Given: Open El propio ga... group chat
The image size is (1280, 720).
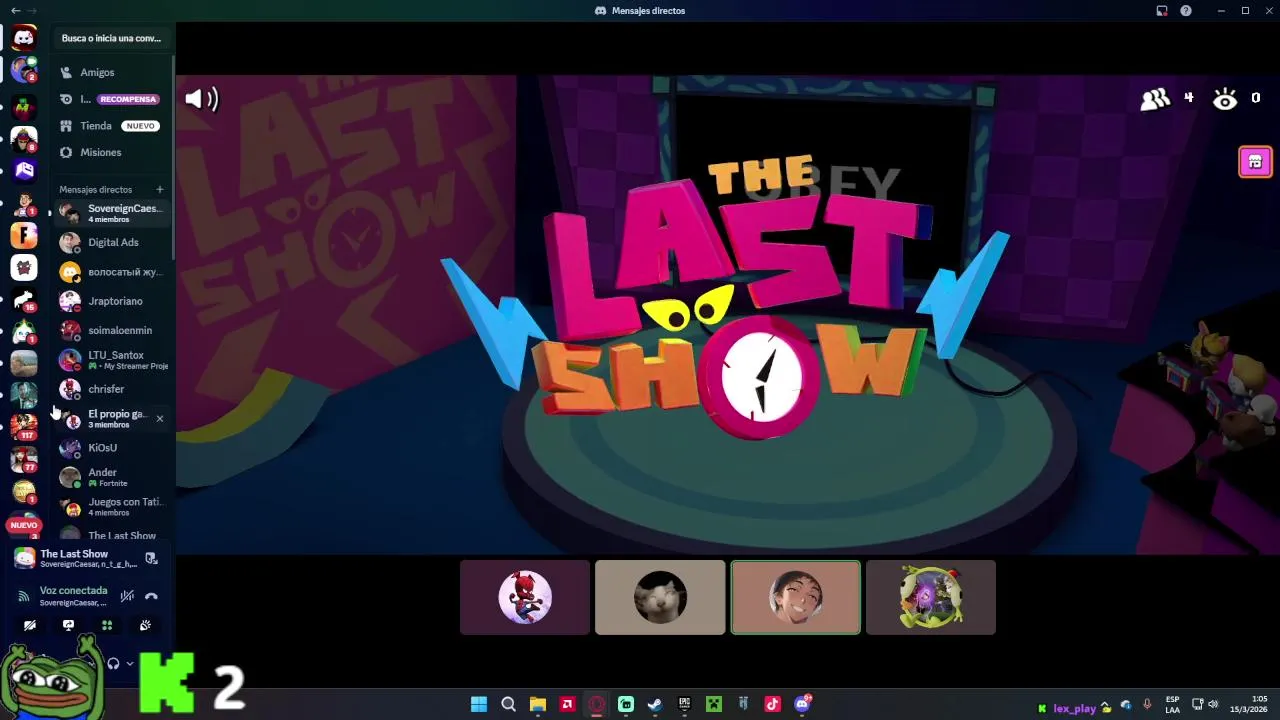Looking at the screenshot, I should point(112,418).
